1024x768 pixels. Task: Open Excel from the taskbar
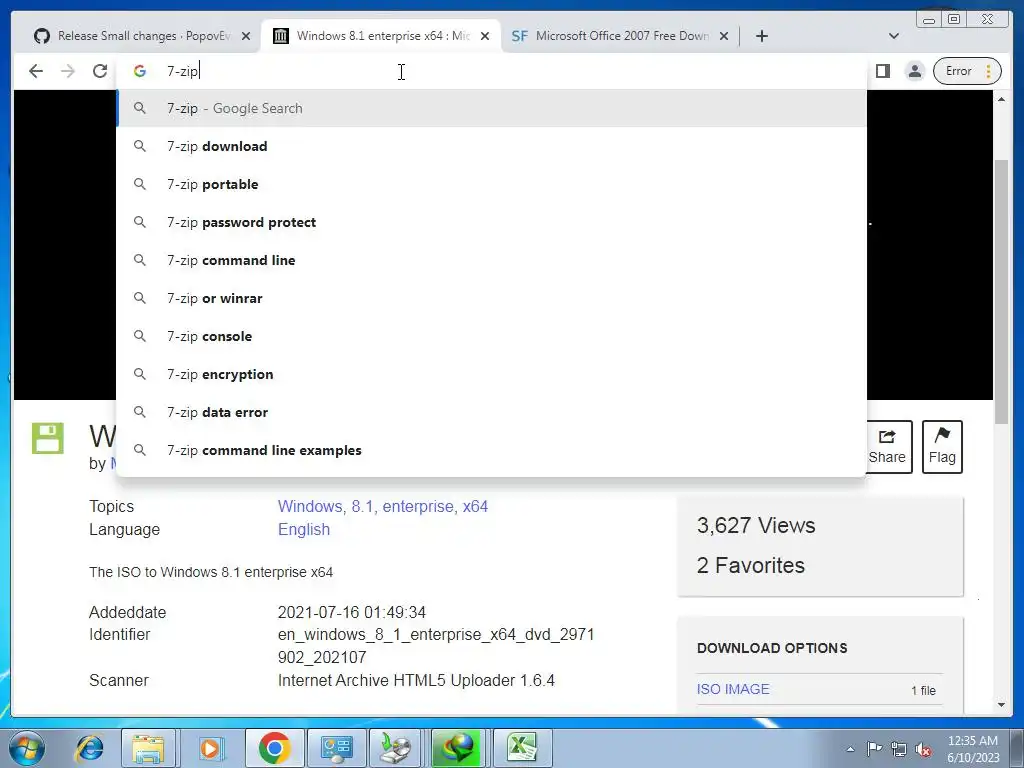[522, 748]
